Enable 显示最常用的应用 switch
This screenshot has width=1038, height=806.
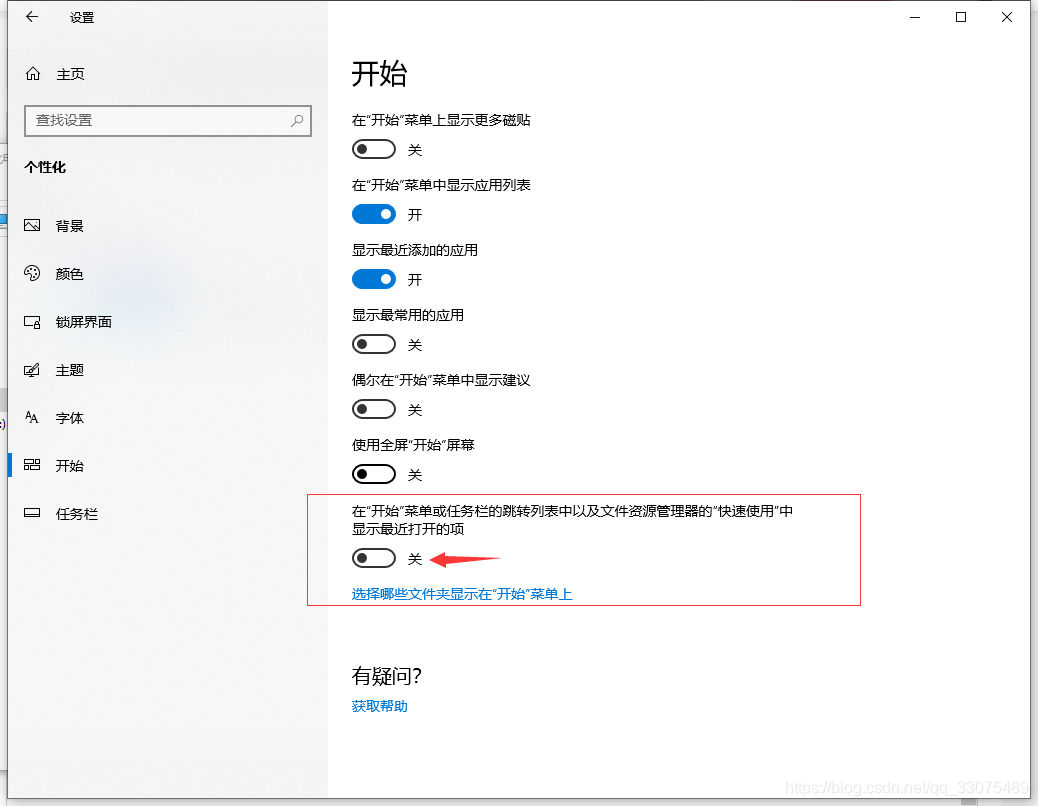pyautogui.click(x=374, y=344)
